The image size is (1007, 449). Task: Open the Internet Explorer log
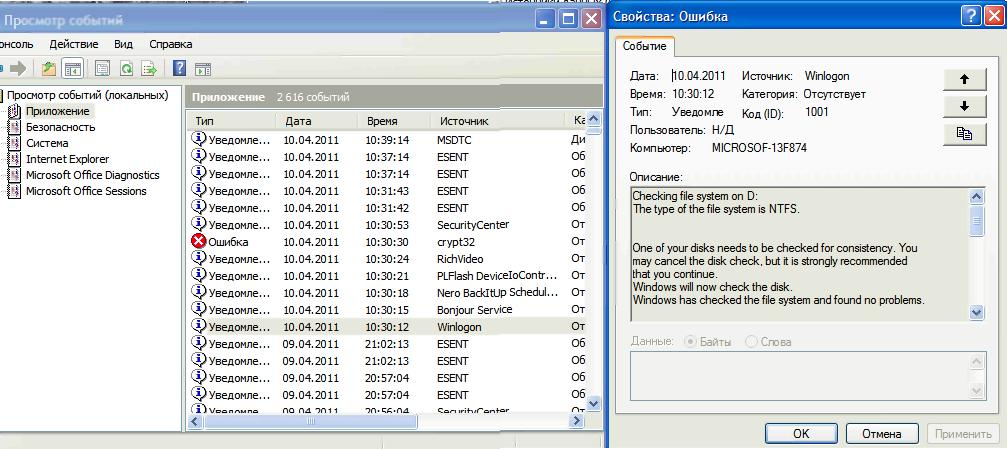point(67,159)
